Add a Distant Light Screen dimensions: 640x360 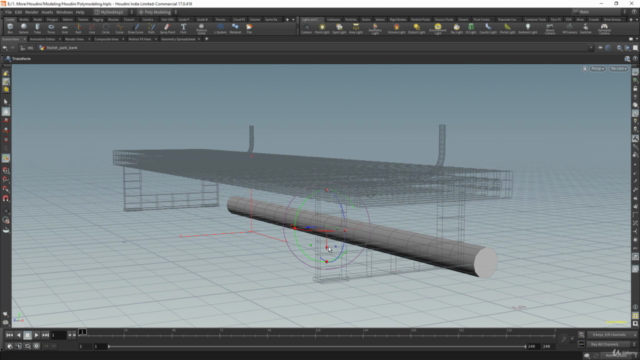point(416,28)
